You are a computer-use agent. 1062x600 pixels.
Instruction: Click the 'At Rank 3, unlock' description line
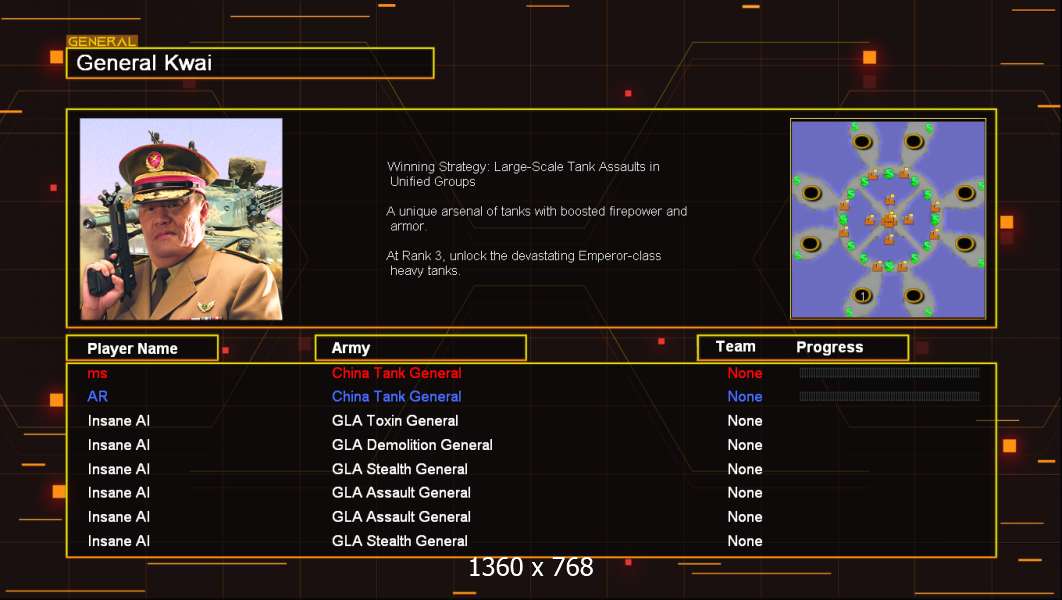524,263
